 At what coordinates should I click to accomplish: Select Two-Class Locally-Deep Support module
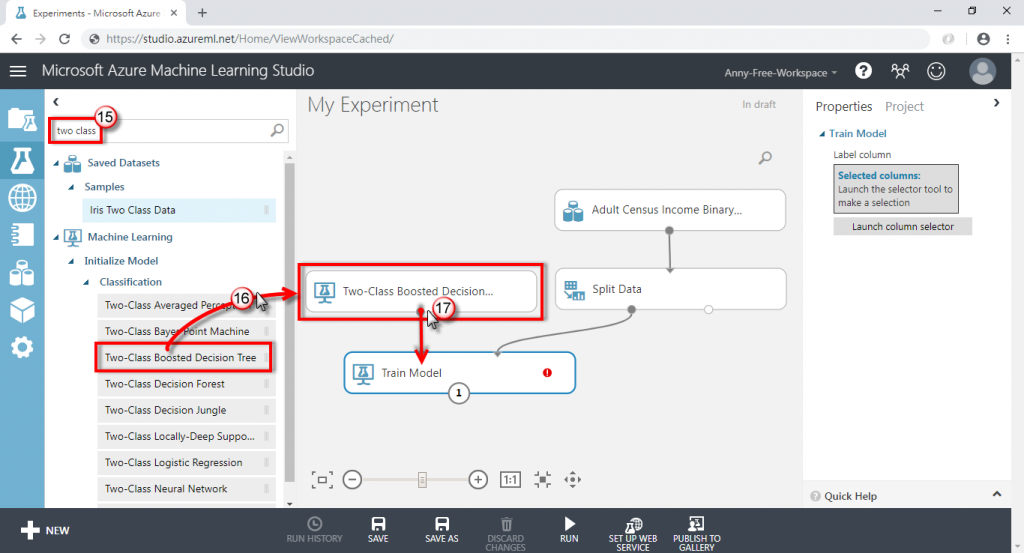[x=186, y=436]
